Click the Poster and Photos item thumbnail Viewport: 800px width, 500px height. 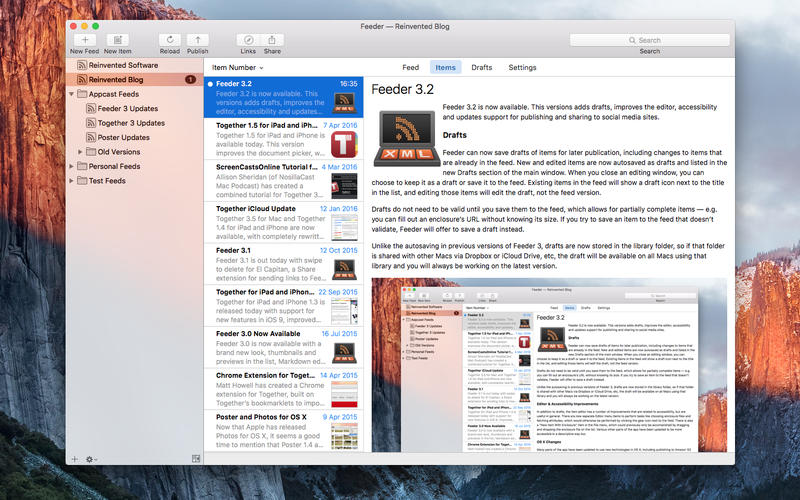pyautogui.click(x=344, y=436)
